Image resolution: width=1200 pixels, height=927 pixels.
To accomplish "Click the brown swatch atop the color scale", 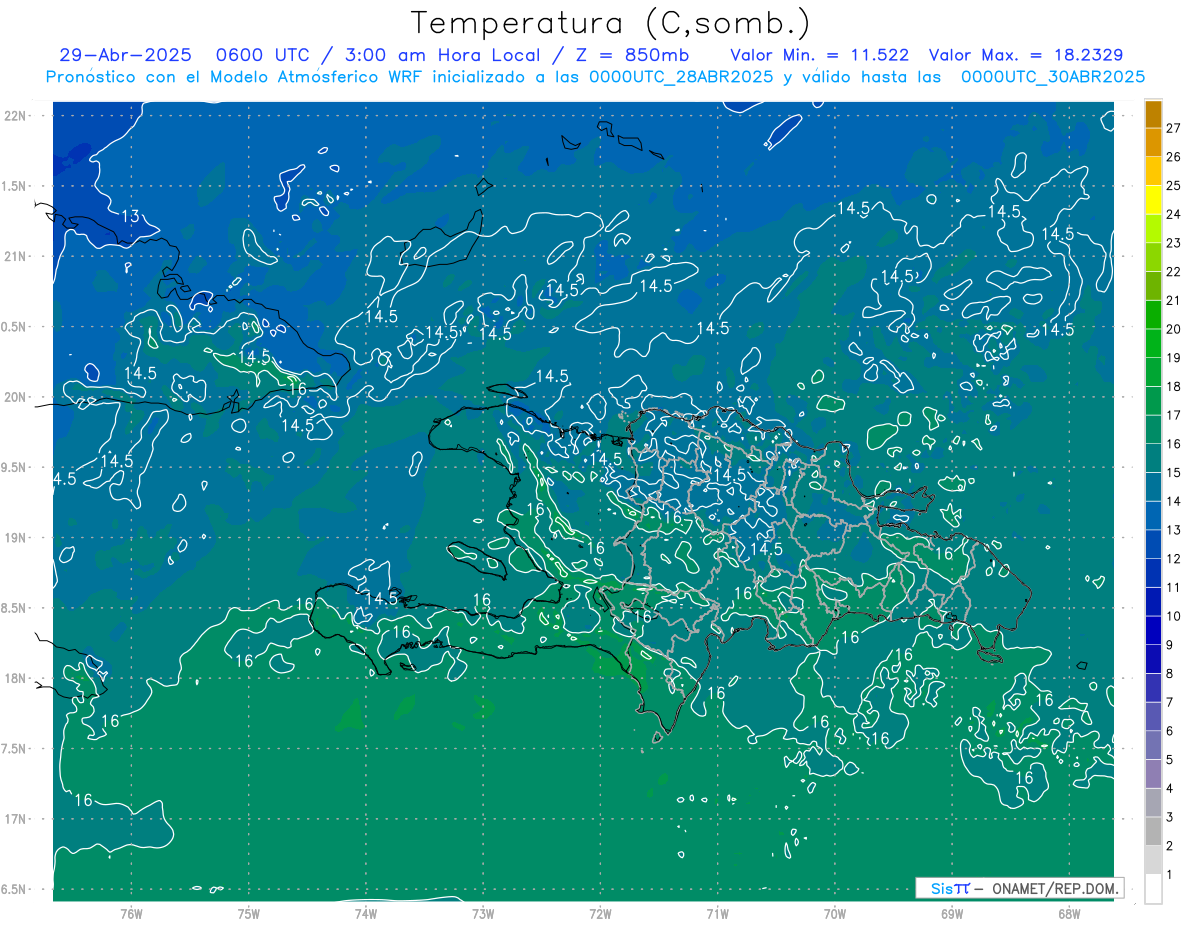I will pyautogui.click(x=1154, y=114).
